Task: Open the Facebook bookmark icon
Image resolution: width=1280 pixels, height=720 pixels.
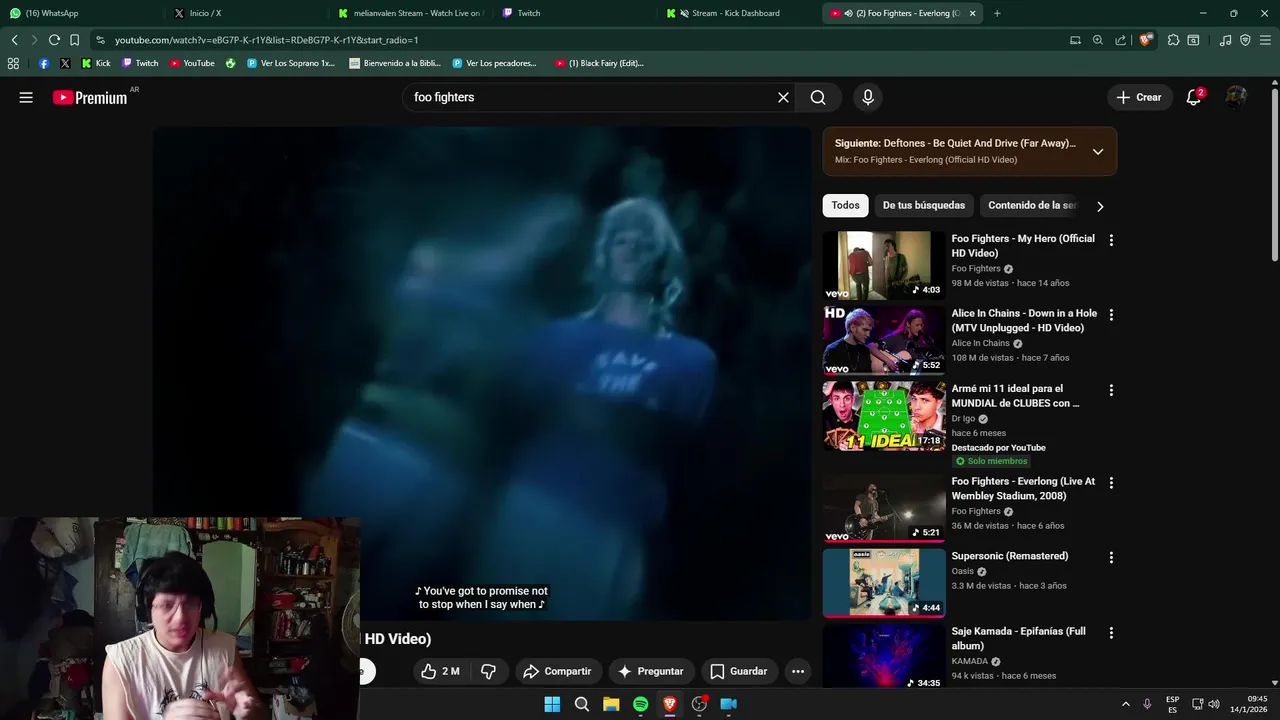Action: (44, 63)
